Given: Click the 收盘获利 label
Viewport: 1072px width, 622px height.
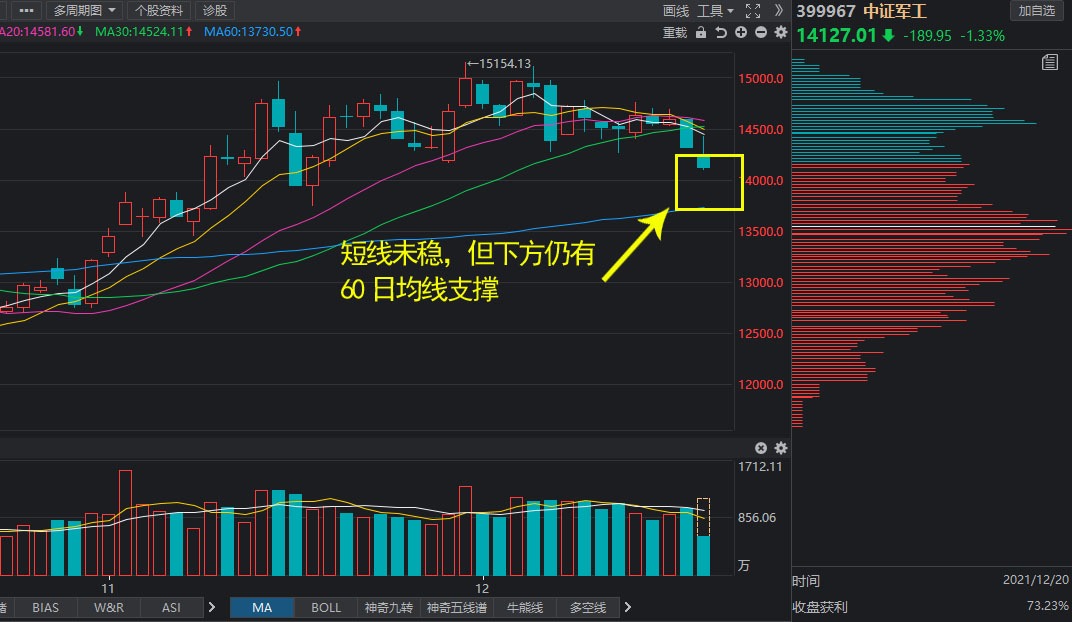Looking at the screenshot, I should pyautogui.click(x=820, y=607).
